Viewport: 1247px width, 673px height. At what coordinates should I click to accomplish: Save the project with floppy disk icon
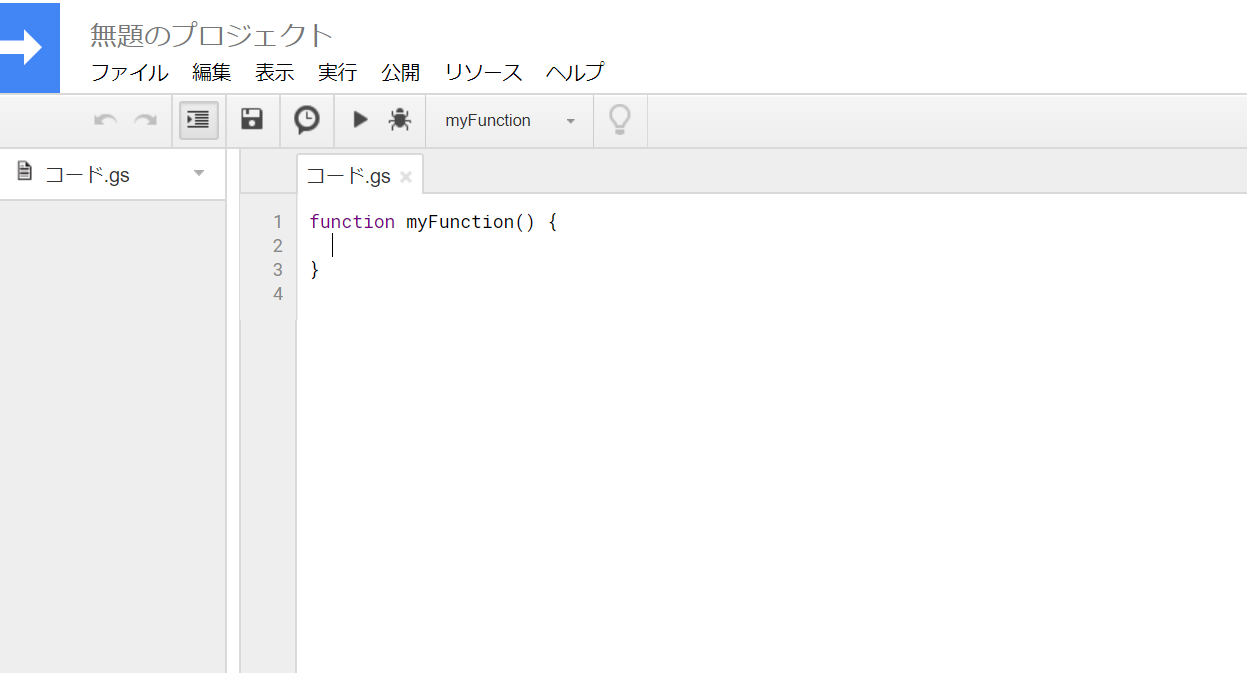click(x=252, y=120)
